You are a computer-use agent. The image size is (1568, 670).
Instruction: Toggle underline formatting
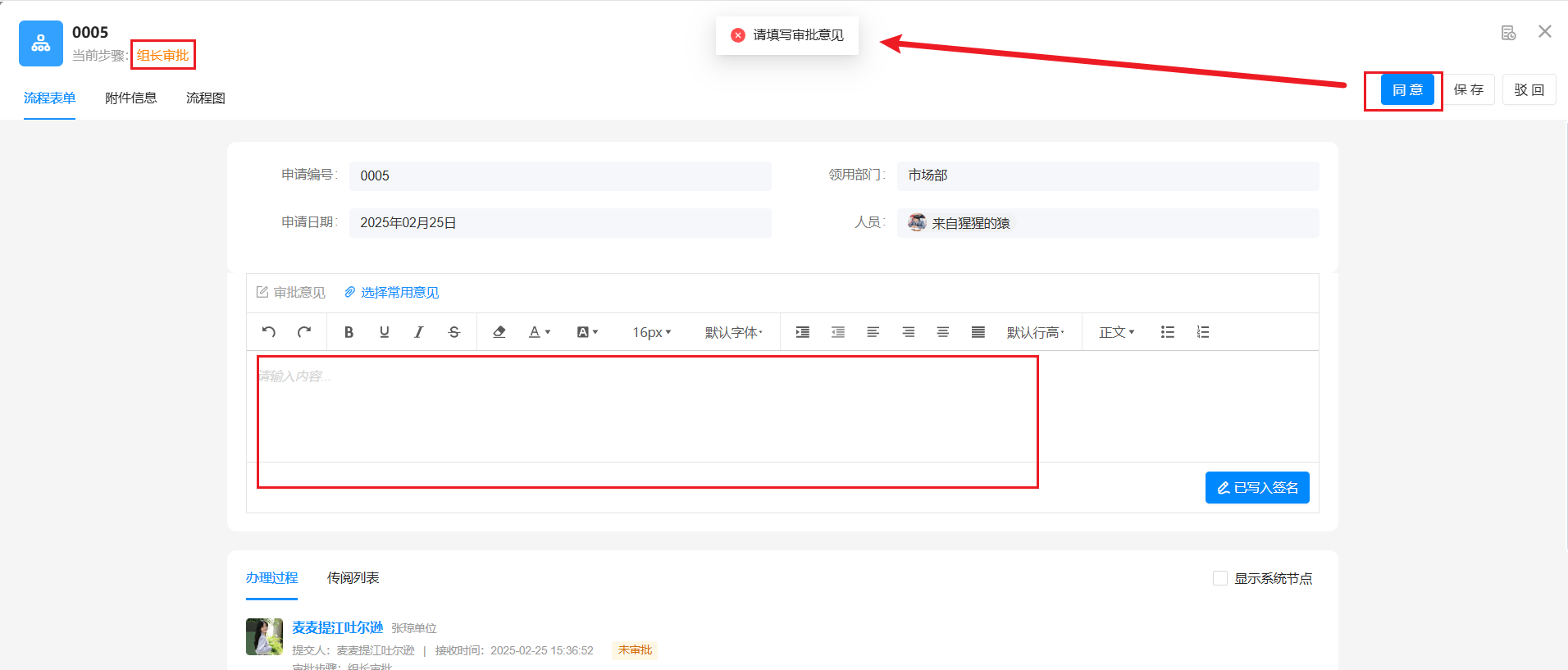384,332
